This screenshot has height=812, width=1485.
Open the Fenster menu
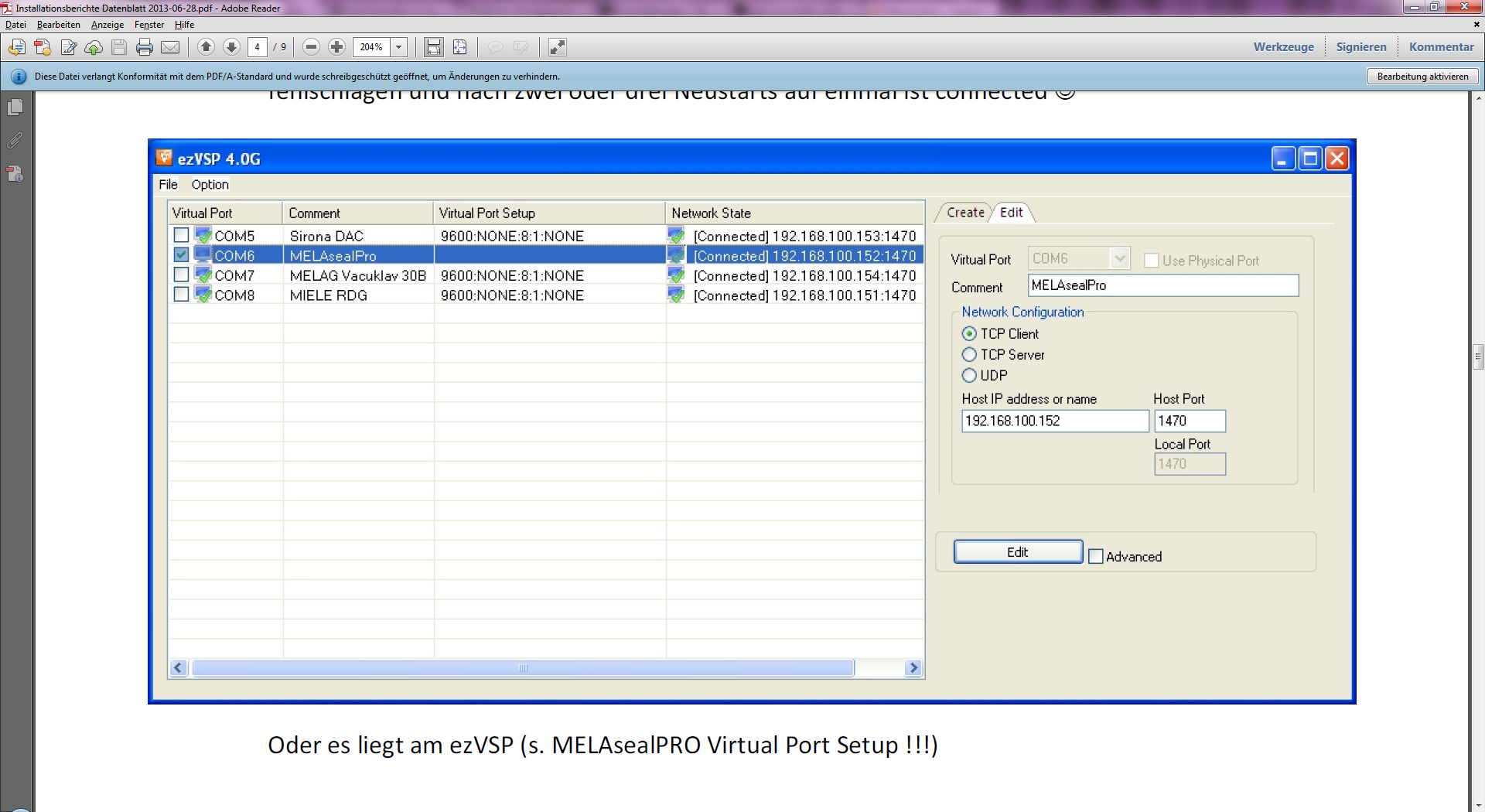pos(148,25)
